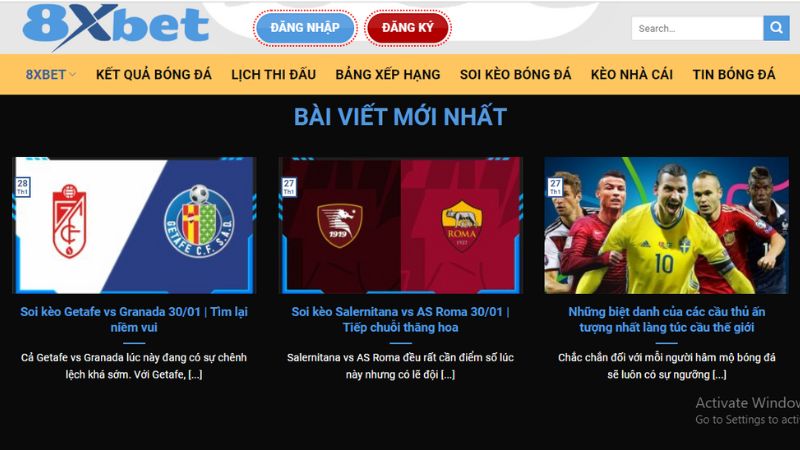
Task: Expand the 8XBET dropdown chevron
Action: (72, 74)
